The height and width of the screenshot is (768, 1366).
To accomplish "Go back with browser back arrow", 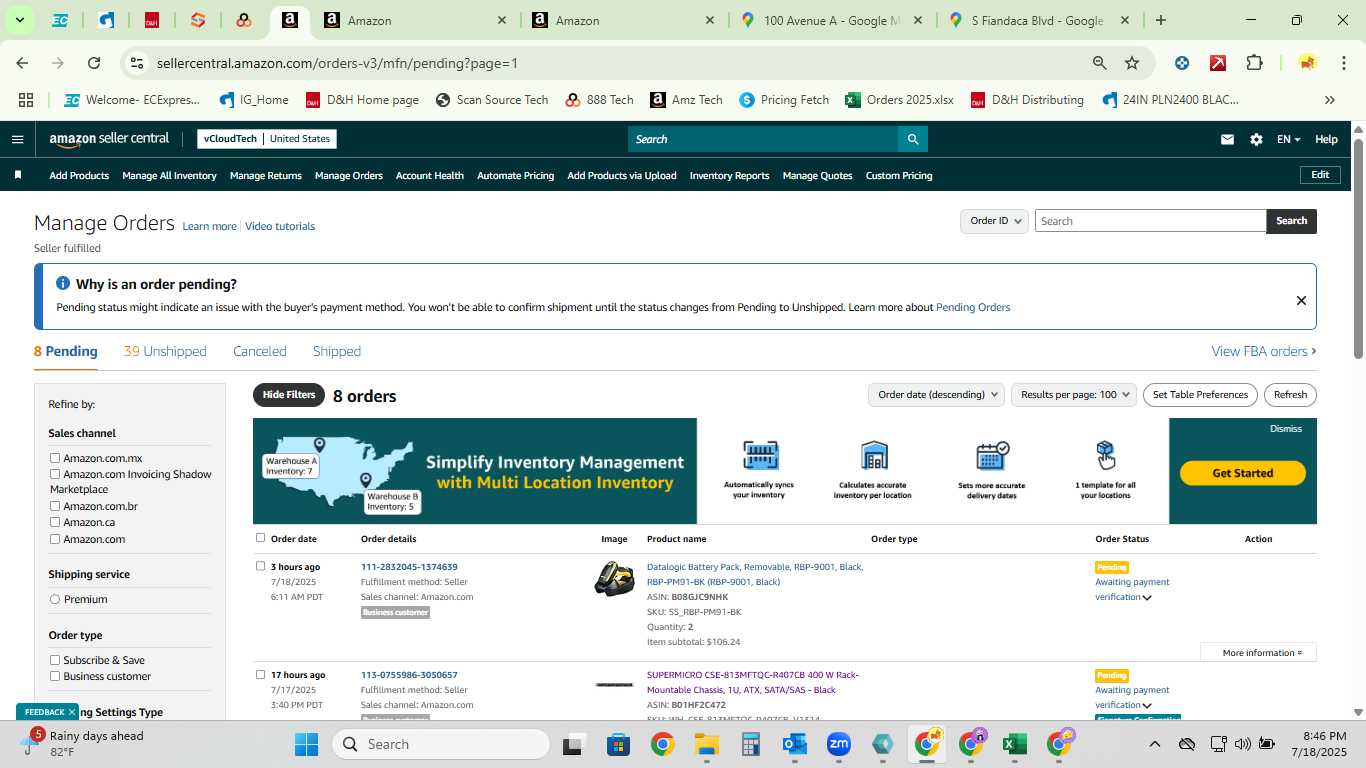I will coord(22,63).
